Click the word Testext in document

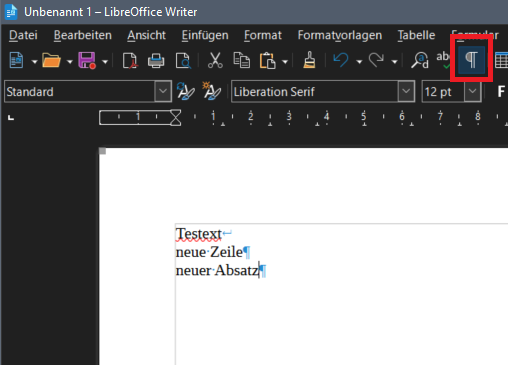pyautogui.click(x=199, y=234)
